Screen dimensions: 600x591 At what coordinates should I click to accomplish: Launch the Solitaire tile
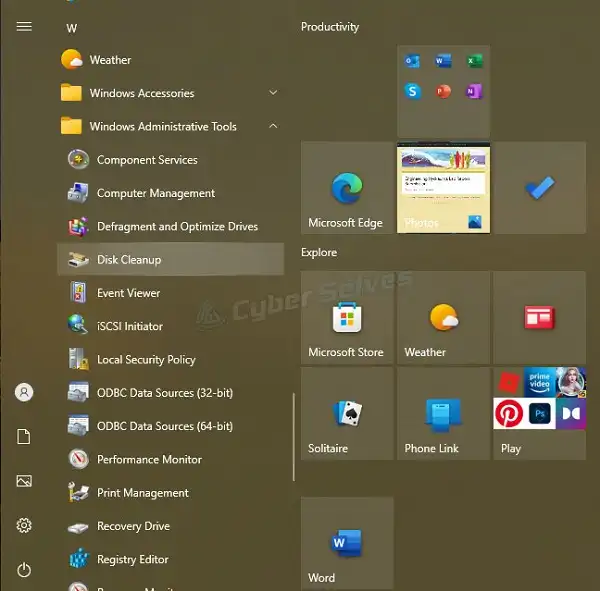point(347,414)
